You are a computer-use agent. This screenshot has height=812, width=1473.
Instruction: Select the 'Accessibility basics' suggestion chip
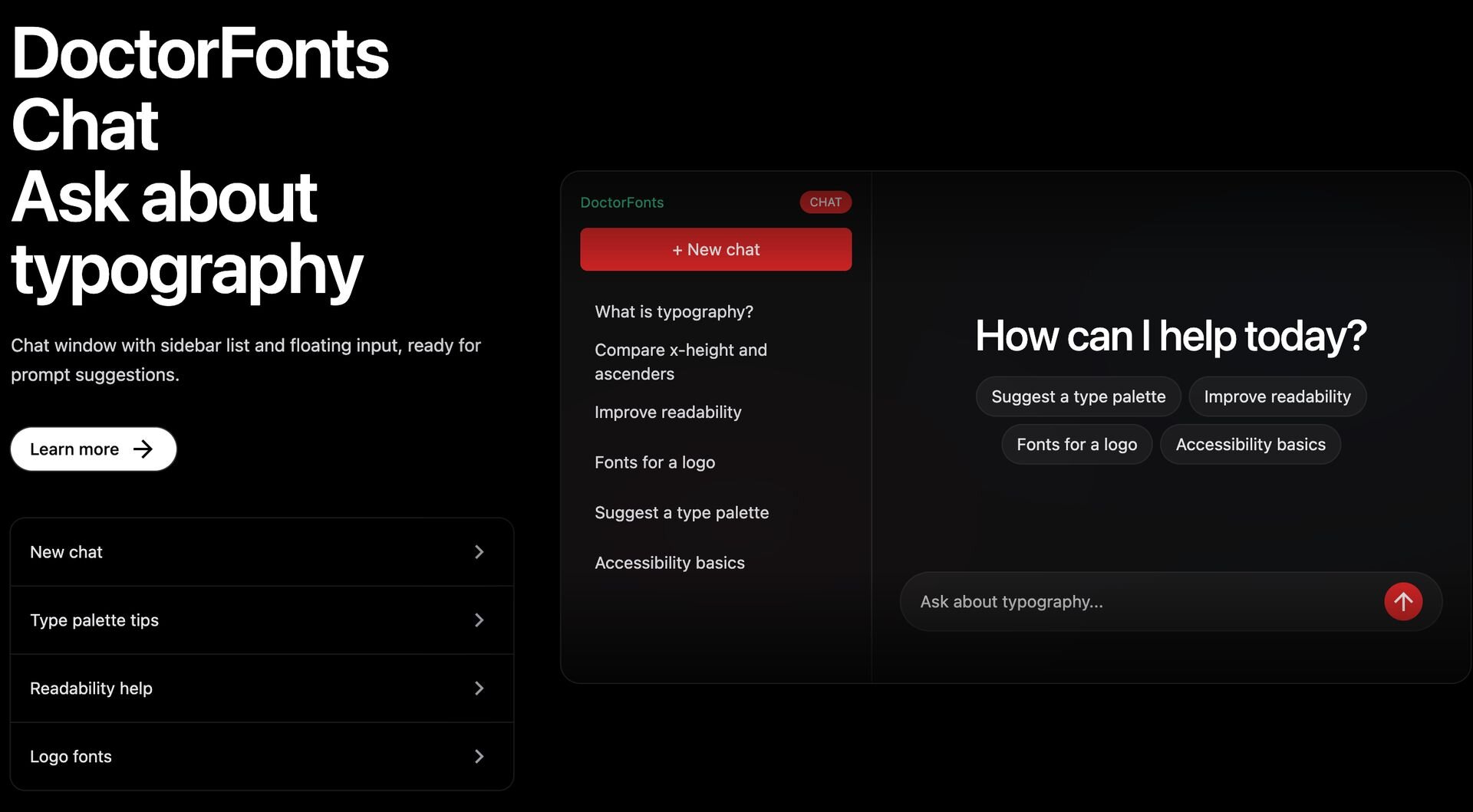(1250, 445)
